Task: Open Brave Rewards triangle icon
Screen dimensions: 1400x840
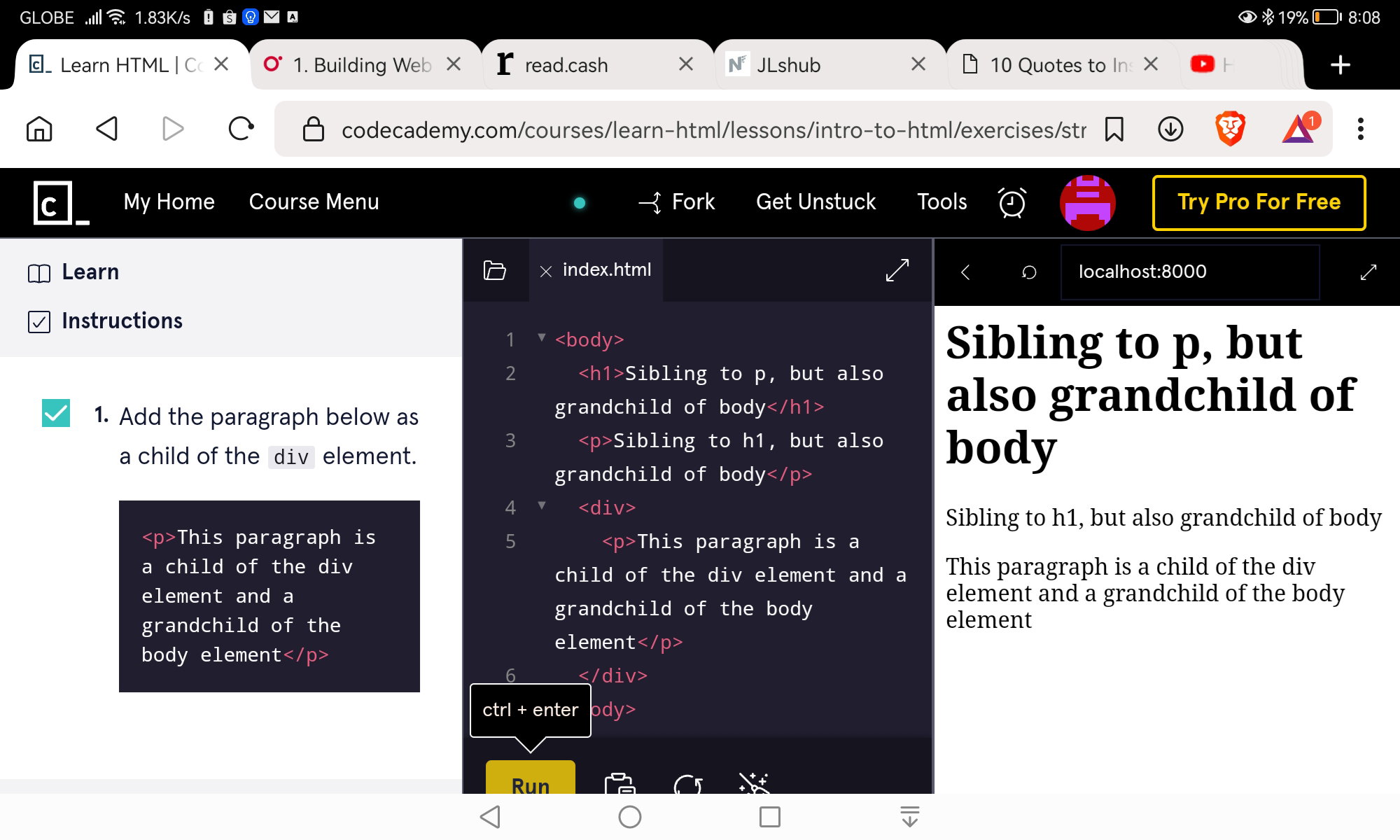Action: [1299, 129]
